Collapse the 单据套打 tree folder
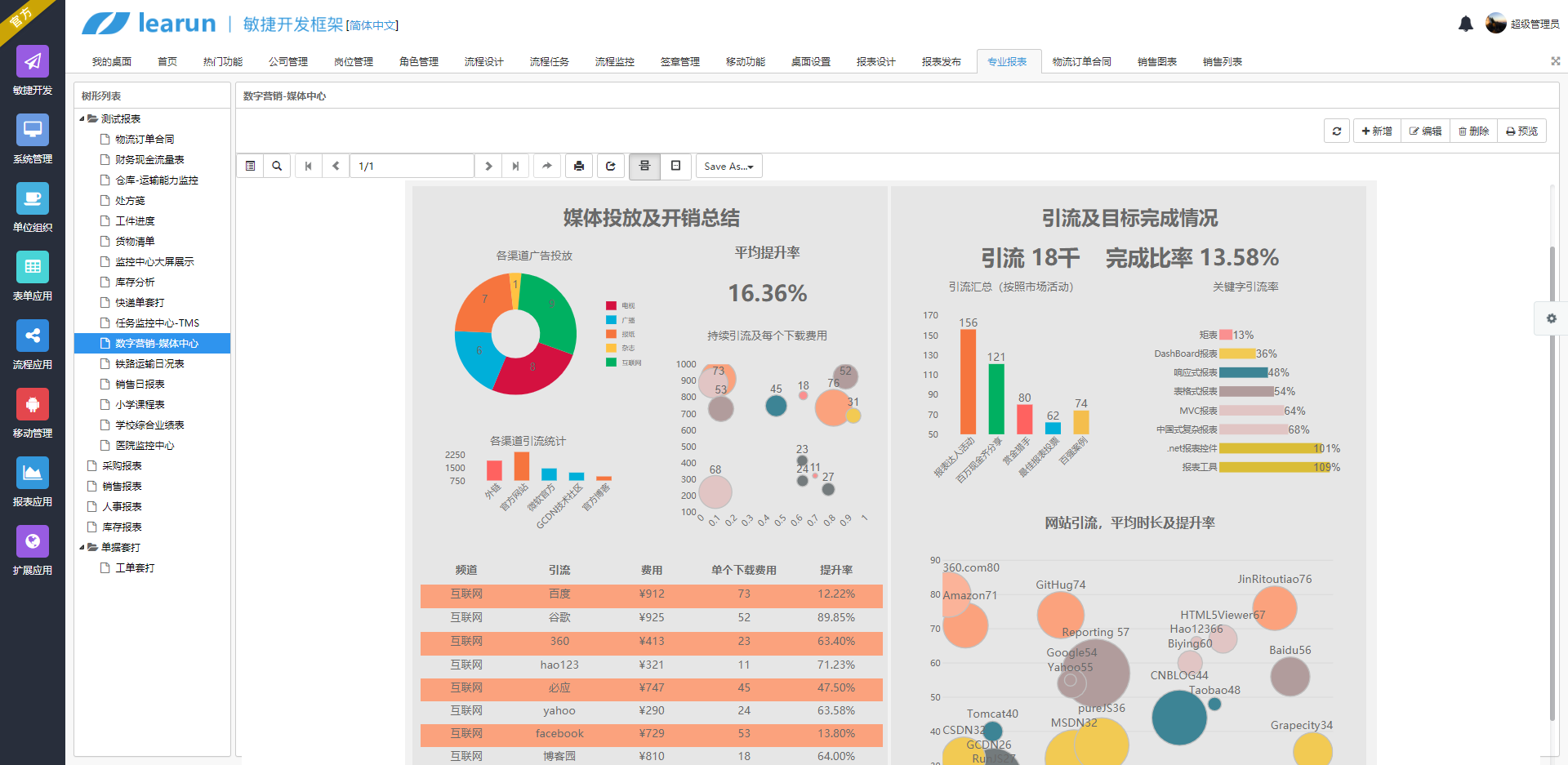This screenshot has width=1568, height=765. pyautogui.click(x=82, y=548)
